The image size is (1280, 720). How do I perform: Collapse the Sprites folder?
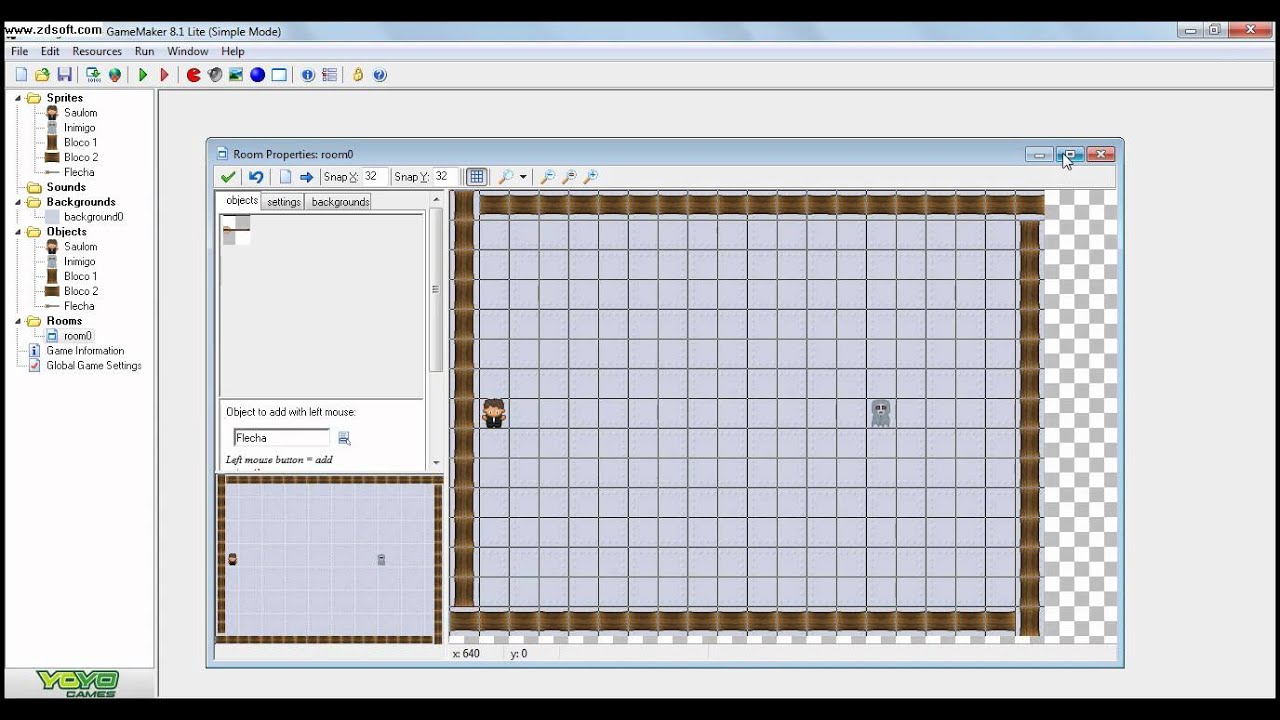coord(18,98)
